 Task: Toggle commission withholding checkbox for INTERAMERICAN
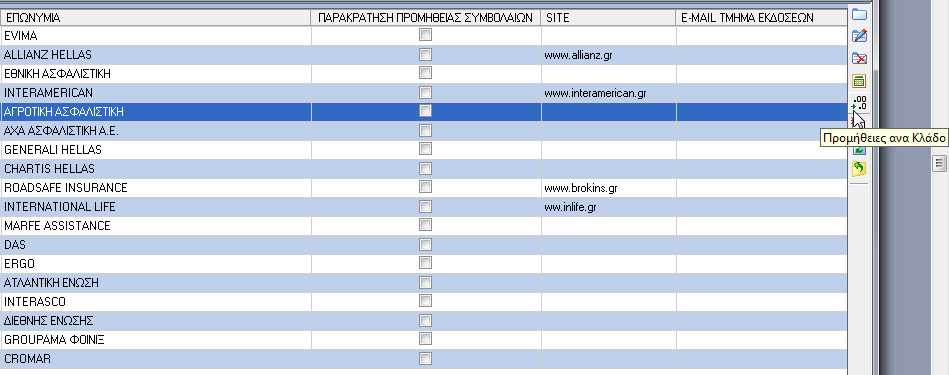tap(425, 93)
